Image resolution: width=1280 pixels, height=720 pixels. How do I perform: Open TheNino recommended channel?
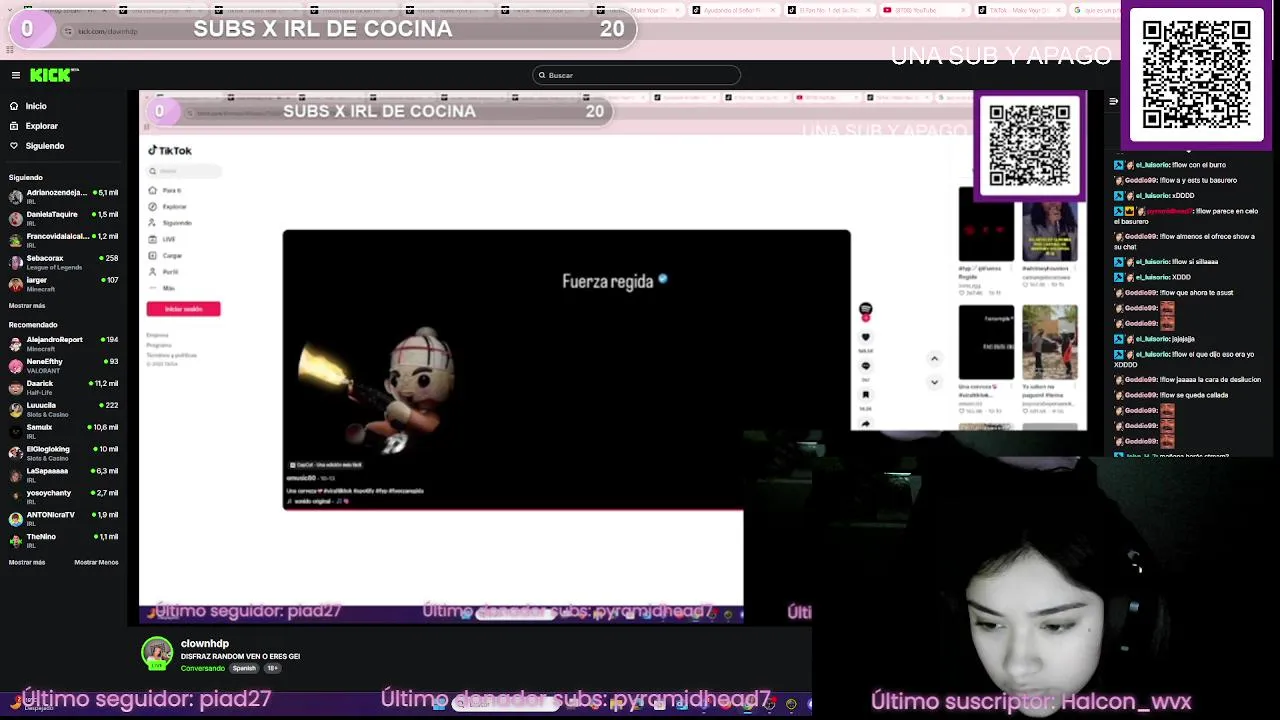[x=63, y=541]
